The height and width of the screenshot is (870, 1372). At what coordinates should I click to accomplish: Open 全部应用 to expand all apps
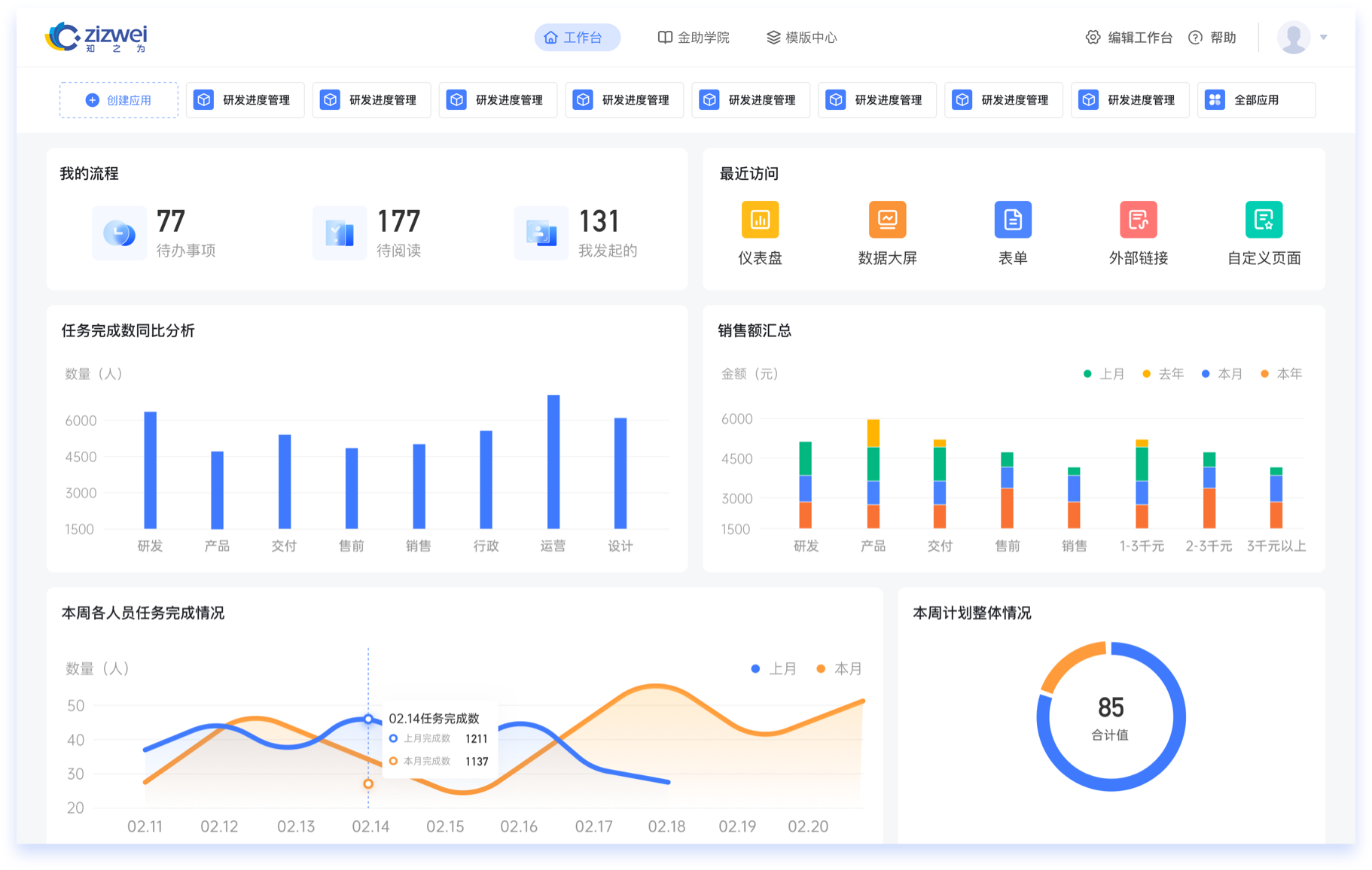(x=1255, y=100)
